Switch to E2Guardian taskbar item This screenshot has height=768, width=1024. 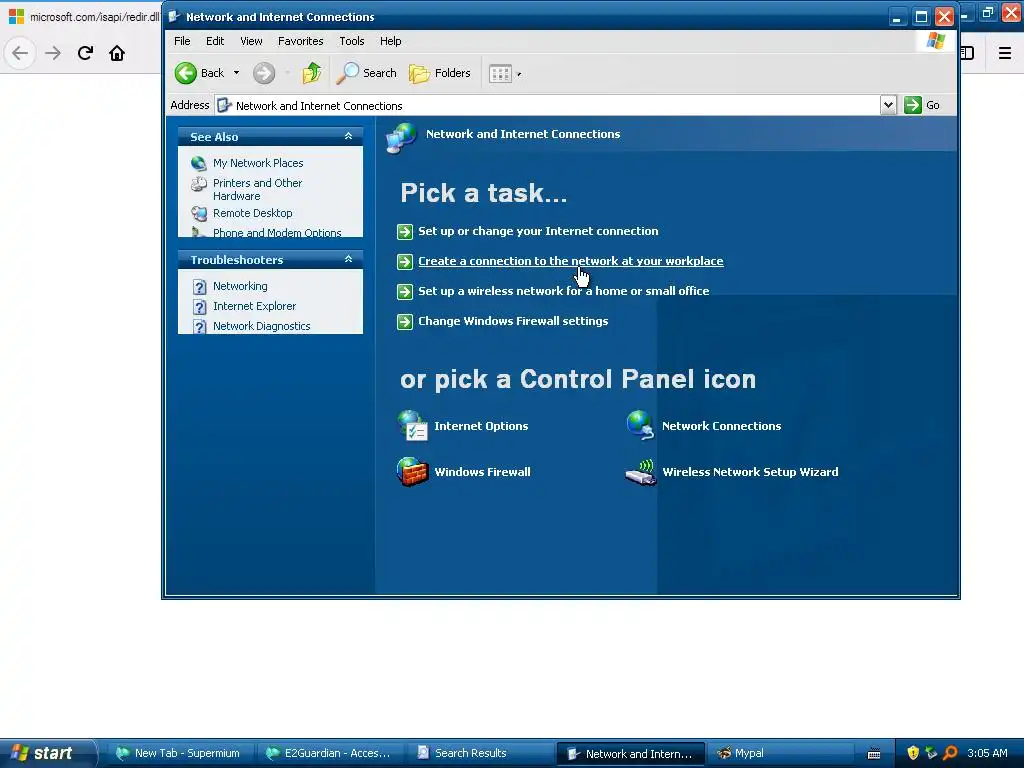pos(330,753)
